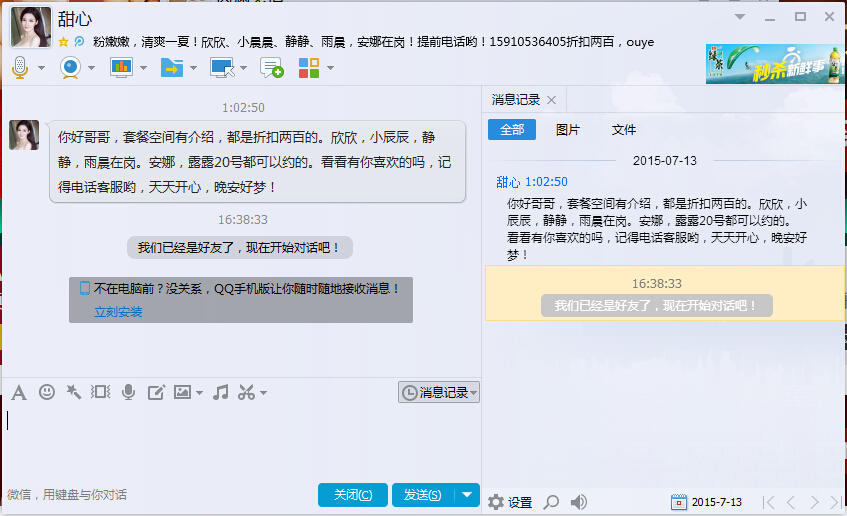Click the send file folder icon
The height and width of the screenshot is (516, 847).
click(x=171, y=68)
